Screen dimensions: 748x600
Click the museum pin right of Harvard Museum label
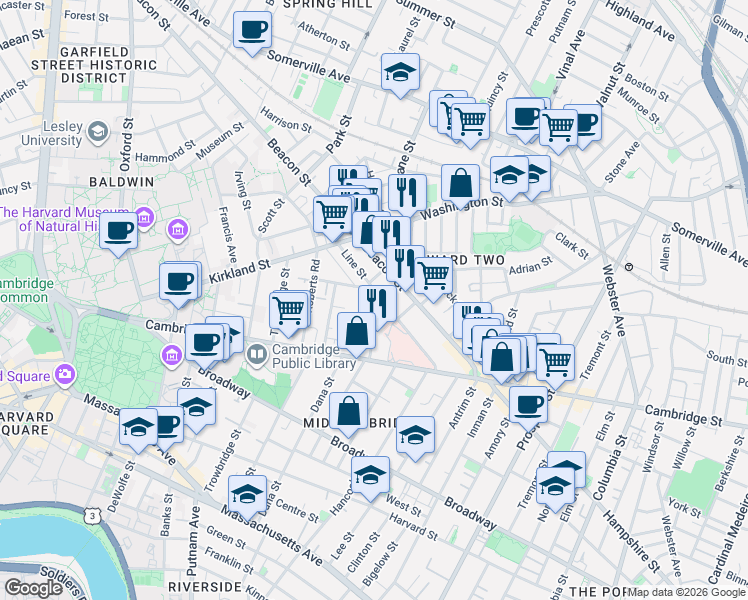pyautogui.click(x=177, y=229)
